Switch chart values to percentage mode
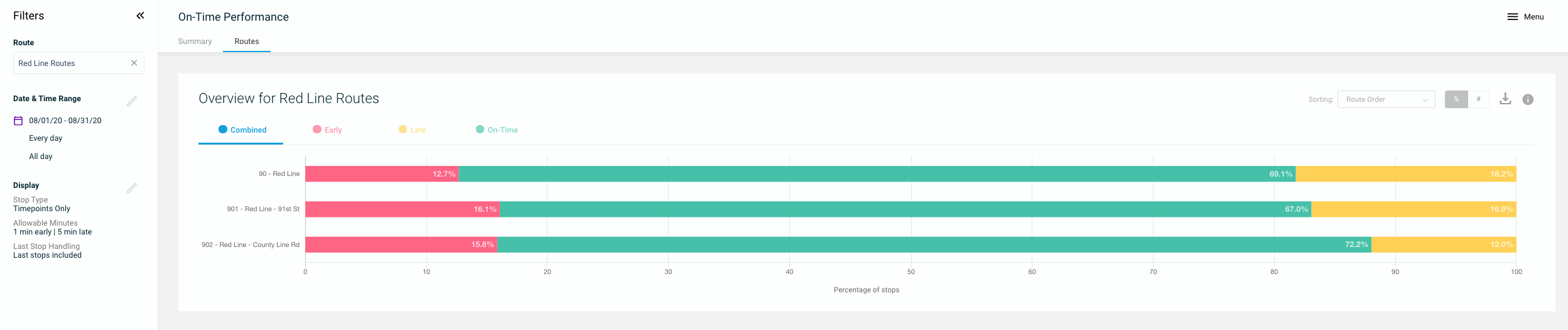1568x330 pixels. (1456, 99)
